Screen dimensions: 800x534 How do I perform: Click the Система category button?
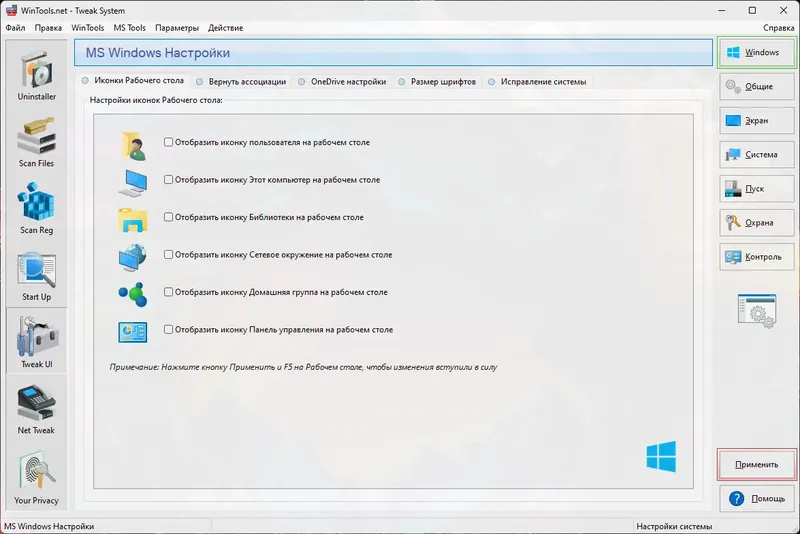757,155
